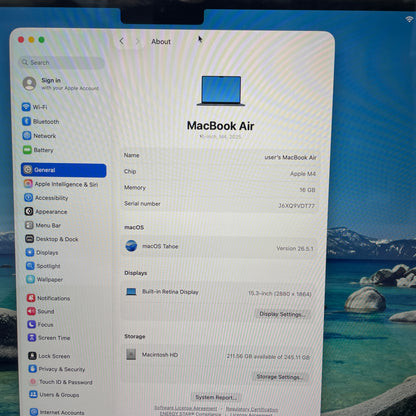Viewport: 416px width, 416px height.
Task: Open the Accessibility icon
Action: point(28,198)
